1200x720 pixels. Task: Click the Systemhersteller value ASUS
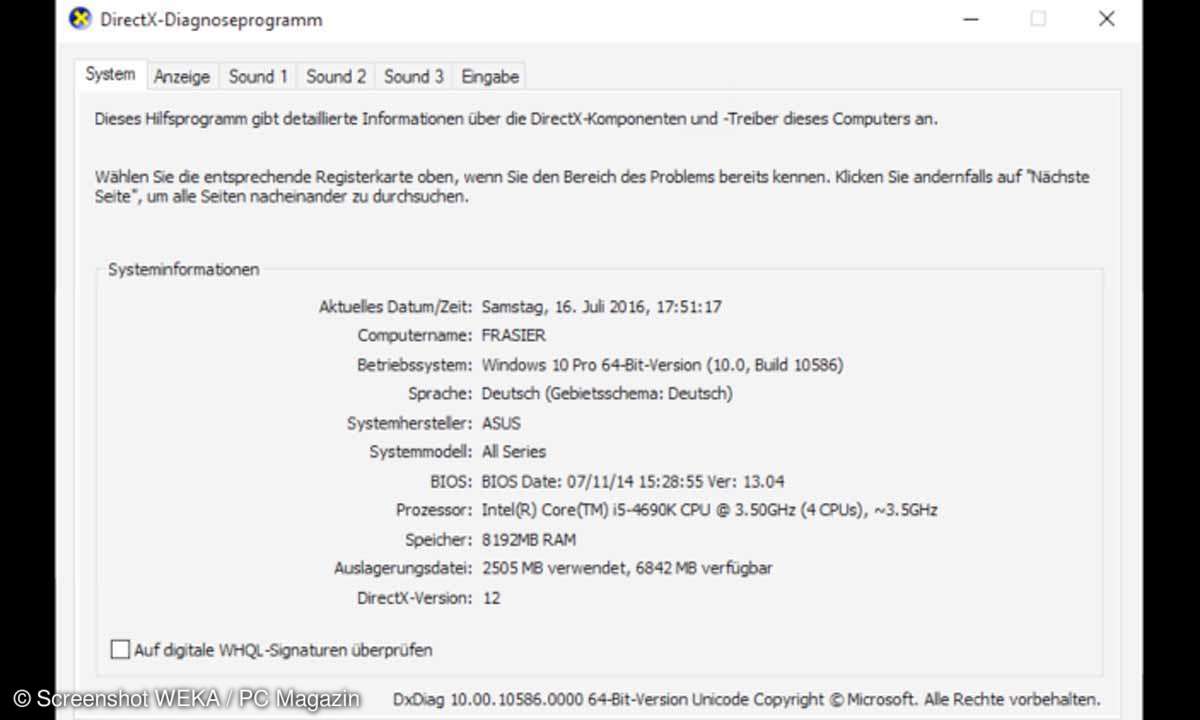(501, 423)
